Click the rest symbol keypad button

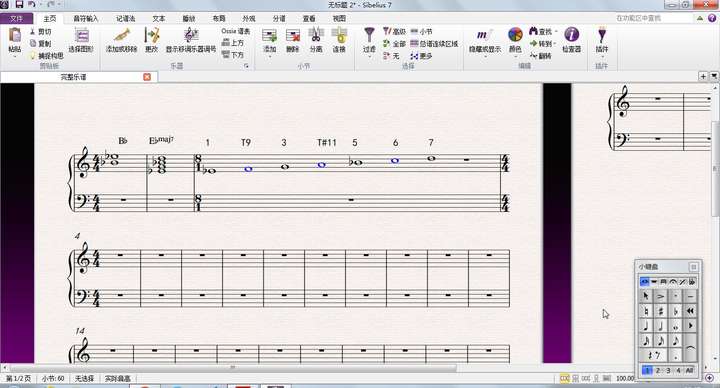[653, 355]
